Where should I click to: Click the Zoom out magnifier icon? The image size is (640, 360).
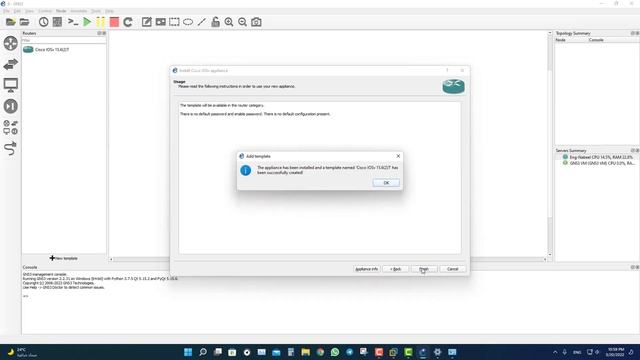click(242, 22)
